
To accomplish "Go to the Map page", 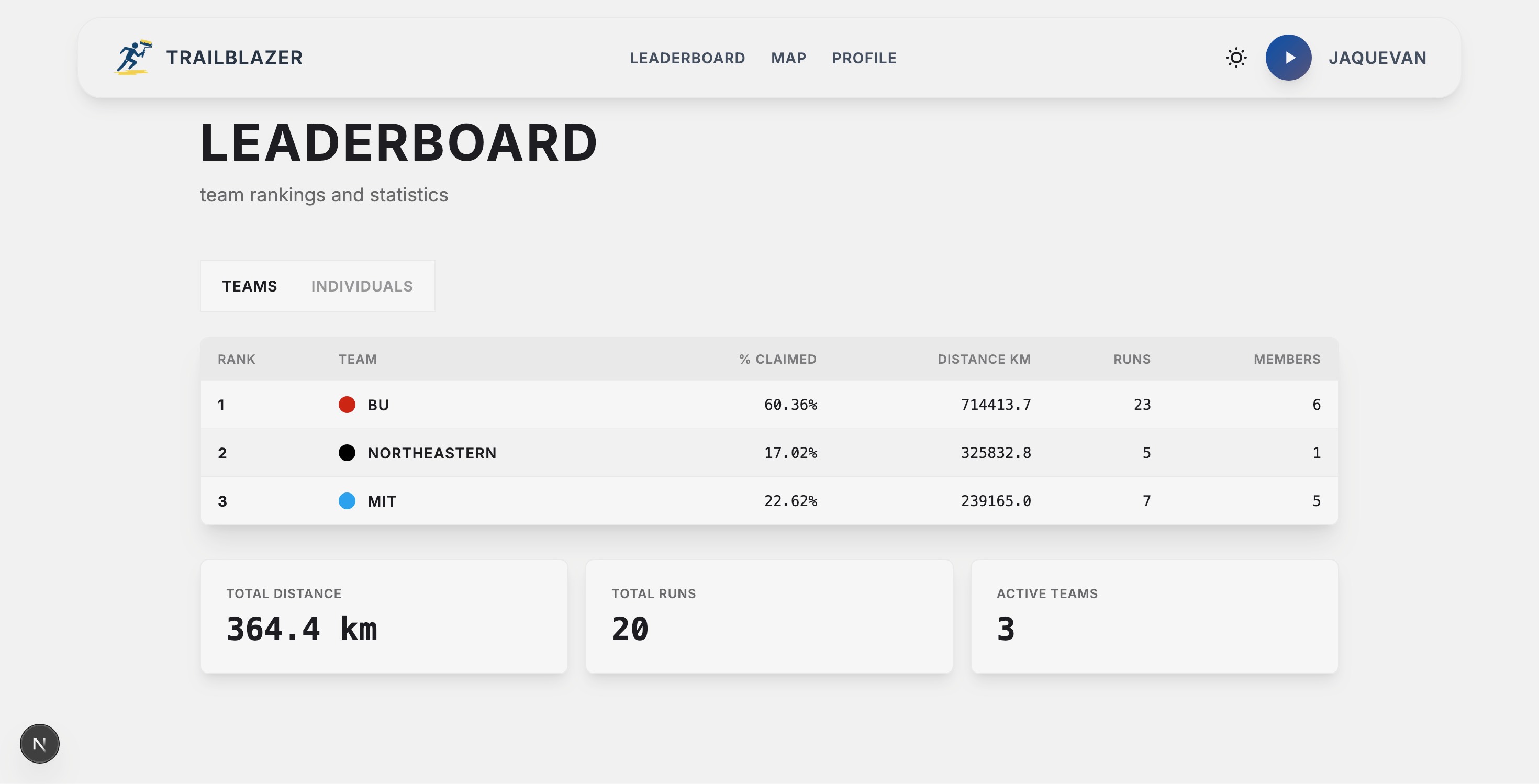I will coord(788,58).
